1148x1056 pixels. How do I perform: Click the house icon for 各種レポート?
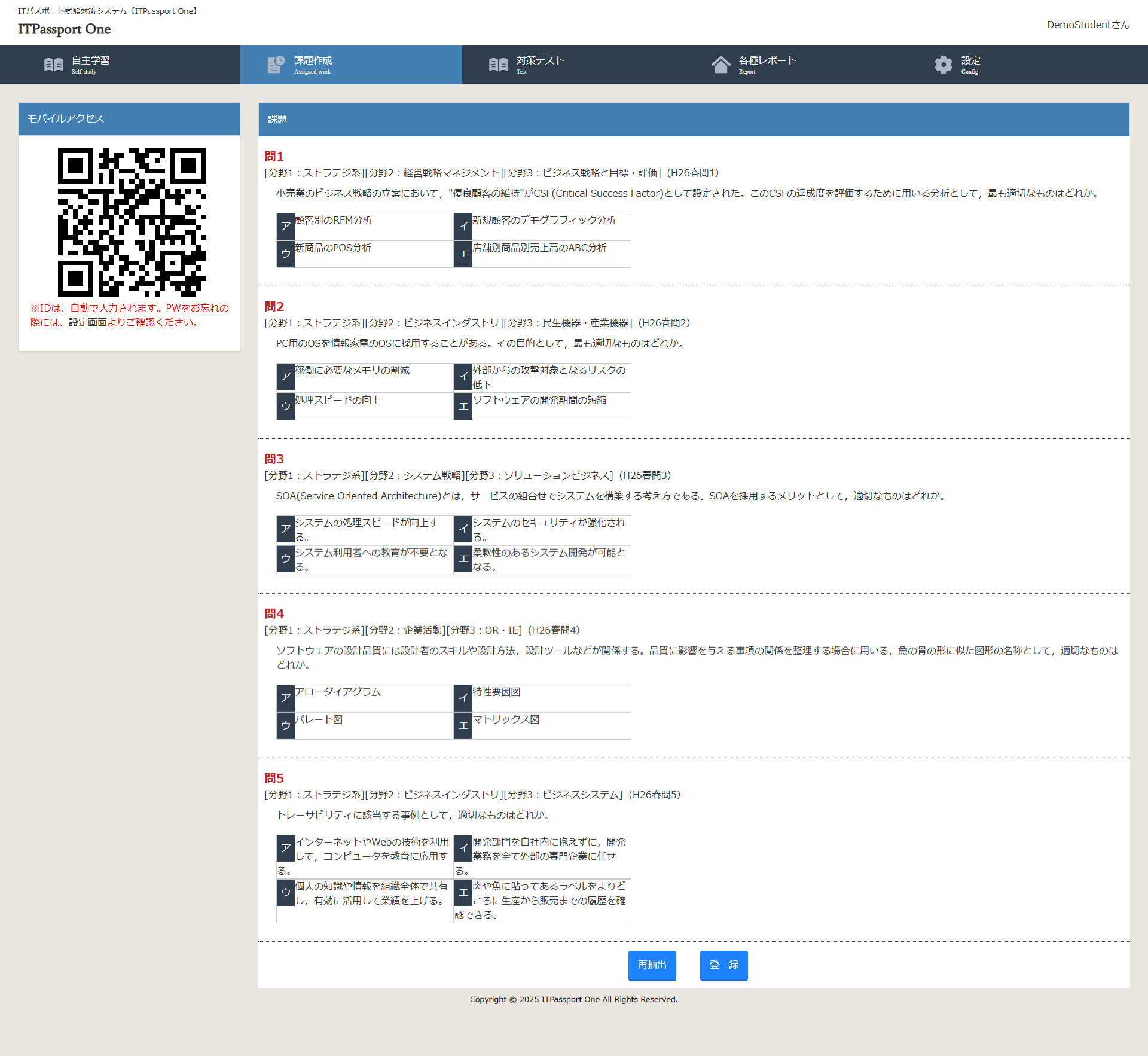click(x=720, y=65)
